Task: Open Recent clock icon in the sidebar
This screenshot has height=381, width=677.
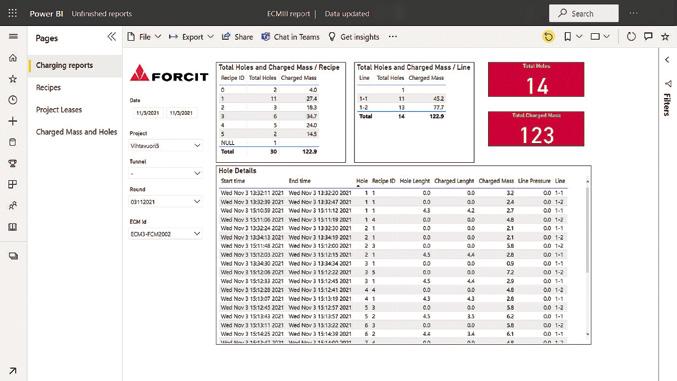Action: coord(13,100)
